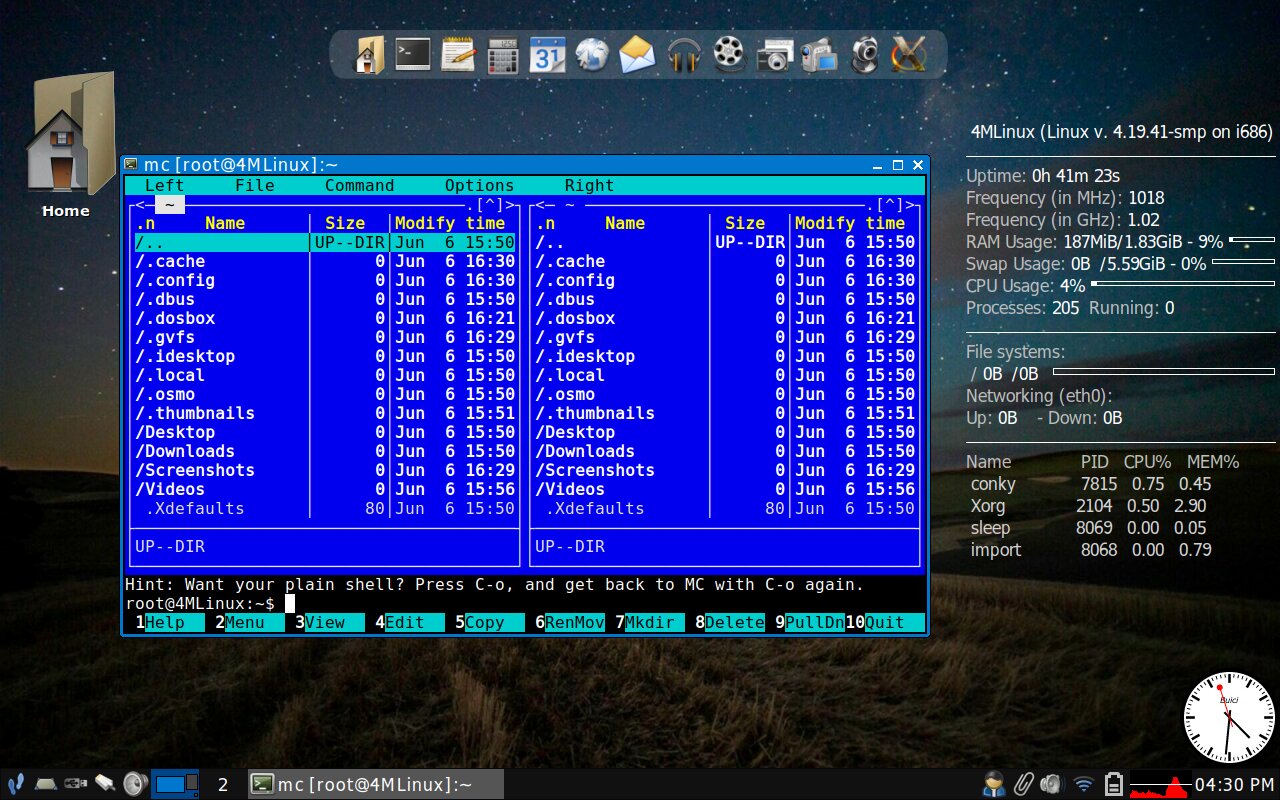Open the movie player film reel icon
This screenshot has height=800, width=1280.
[x=728, y=55]
